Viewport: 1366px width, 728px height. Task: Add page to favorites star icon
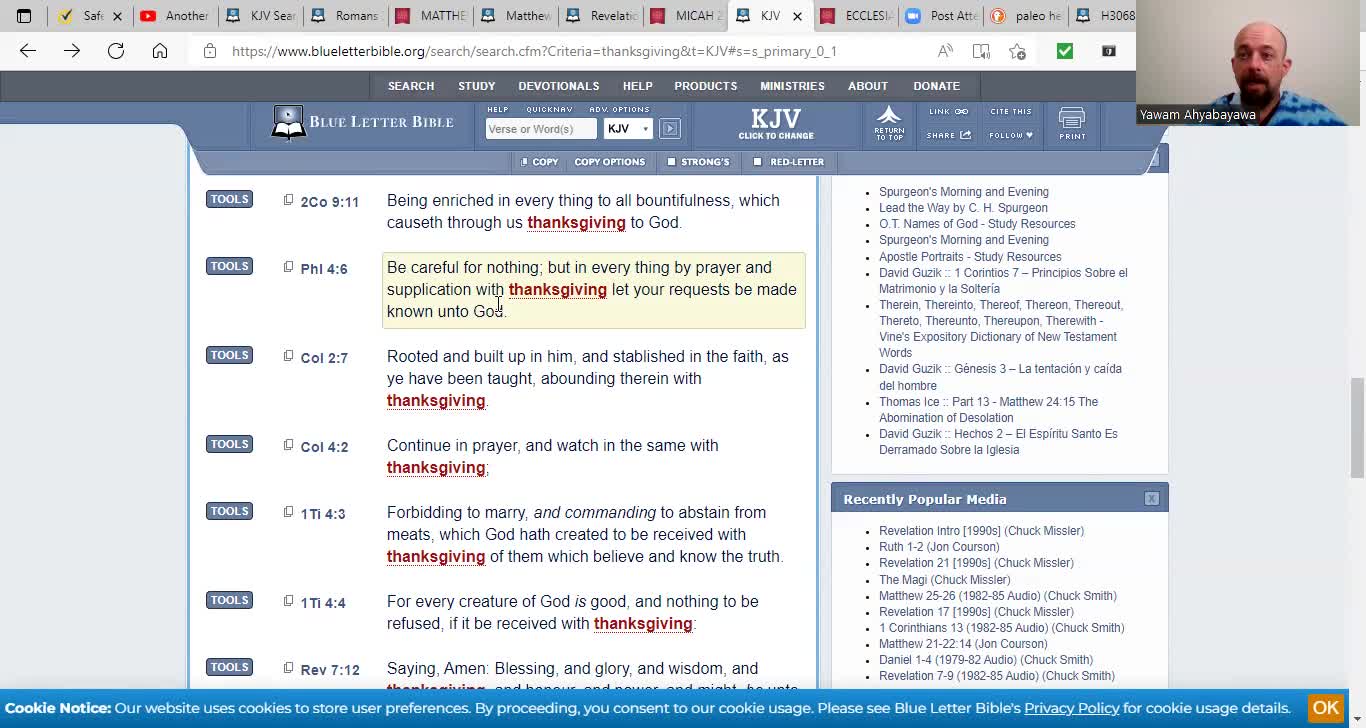click(1017, 51)
